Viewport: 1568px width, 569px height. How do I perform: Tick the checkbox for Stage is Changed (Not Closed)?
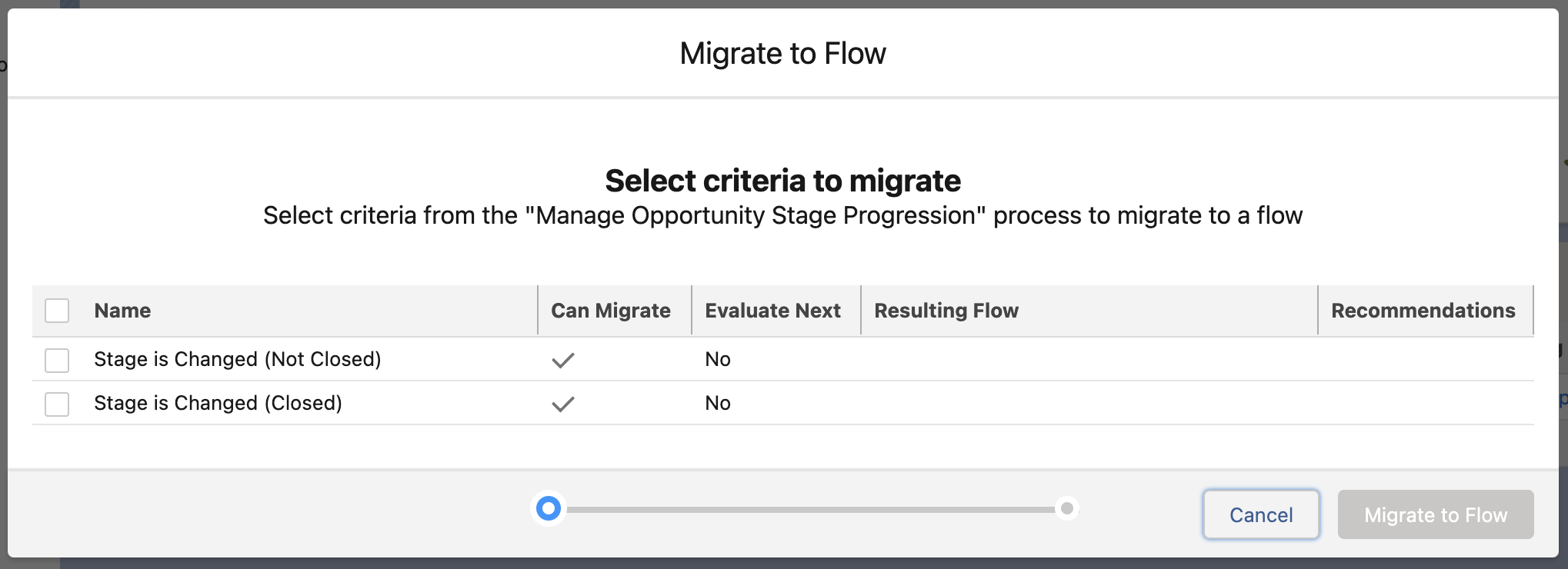pyautogui.click(x=57, y=360)
